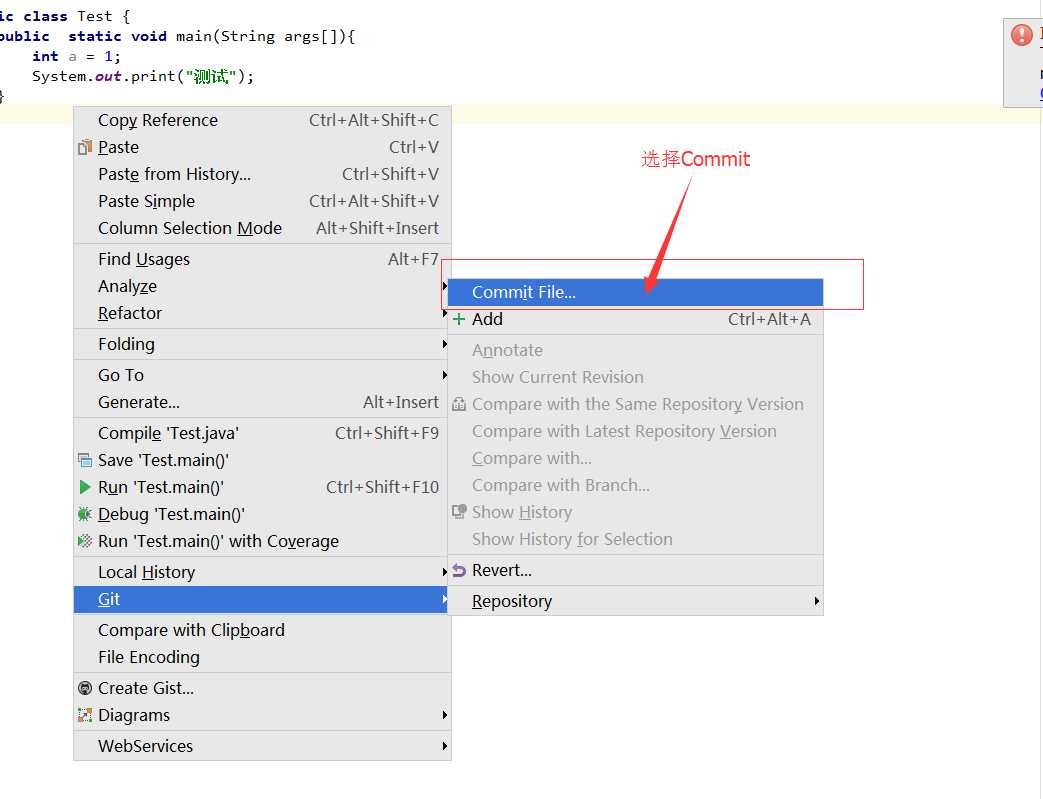Choose Copy Reference menu entry
Viewport: 1043px width, 799px height.
click(262, 120)
